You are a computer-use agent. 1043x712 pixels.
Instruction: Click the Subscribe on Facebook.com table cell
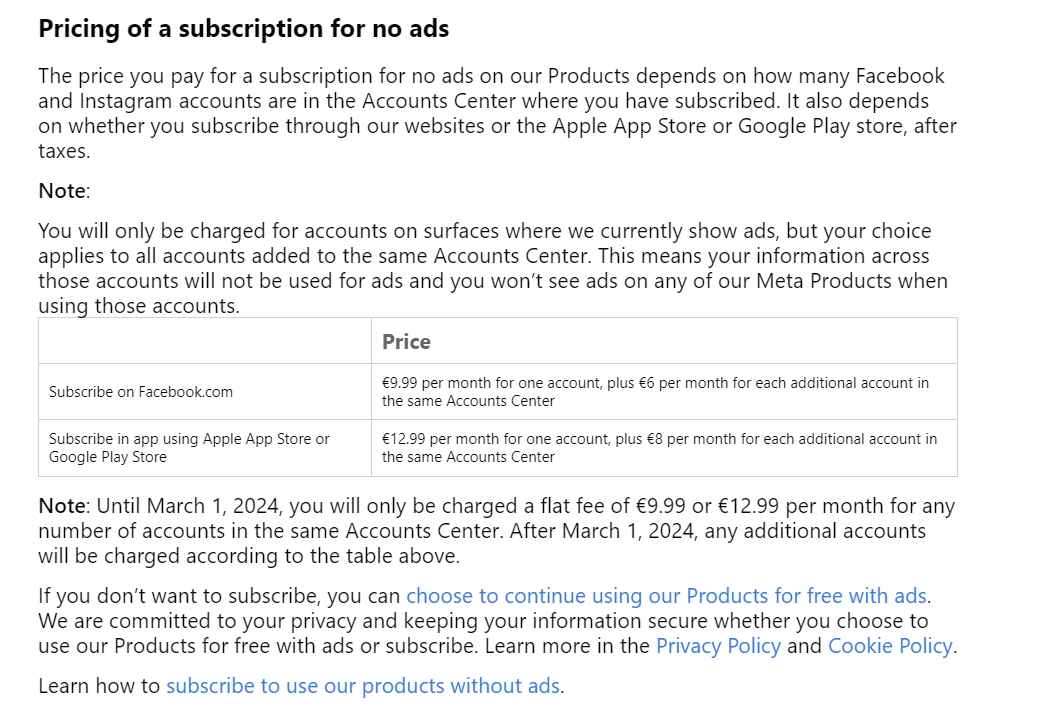click(141, 392)
